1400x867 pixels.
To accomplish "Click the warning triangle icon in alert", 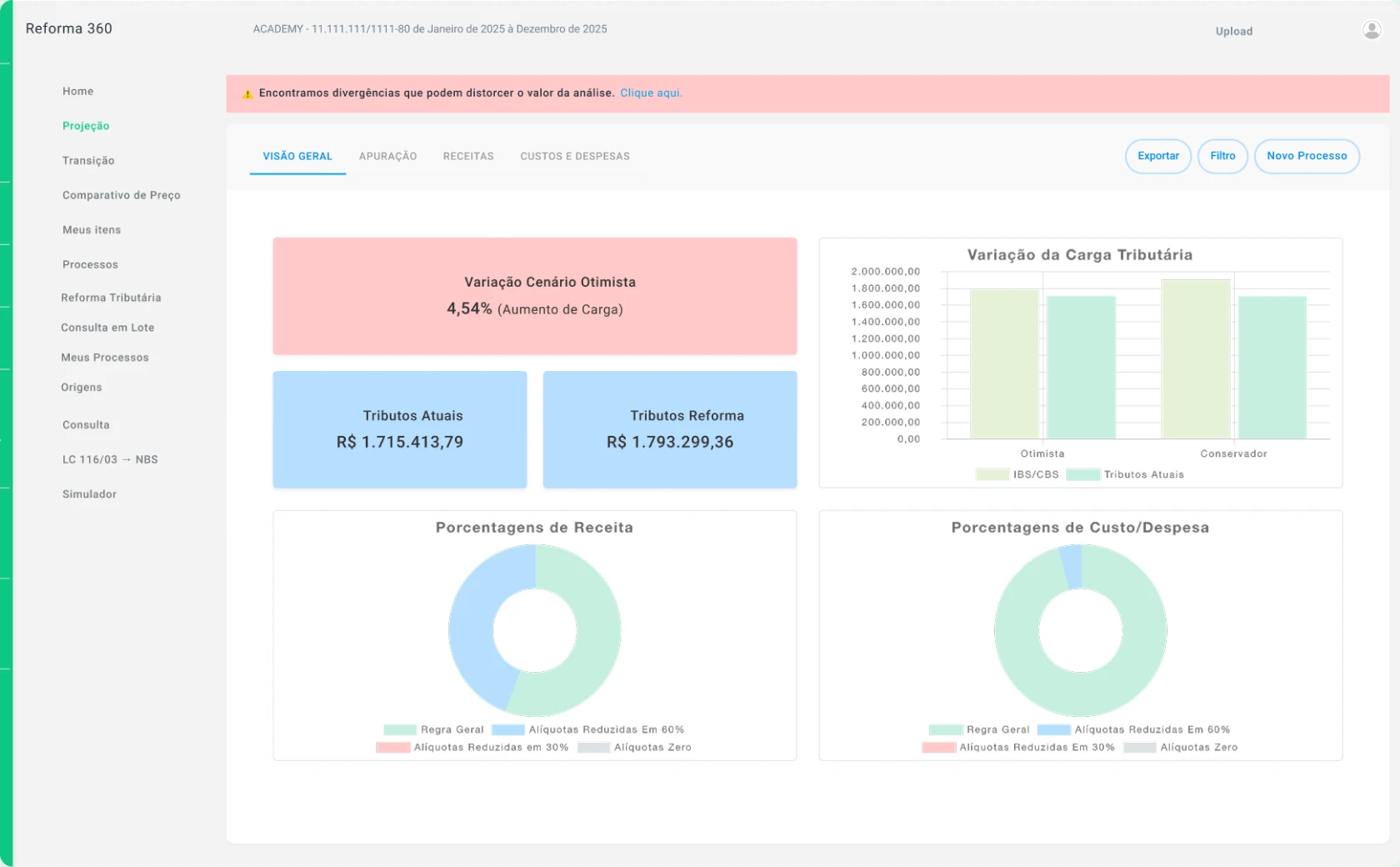I will (247, 93).
